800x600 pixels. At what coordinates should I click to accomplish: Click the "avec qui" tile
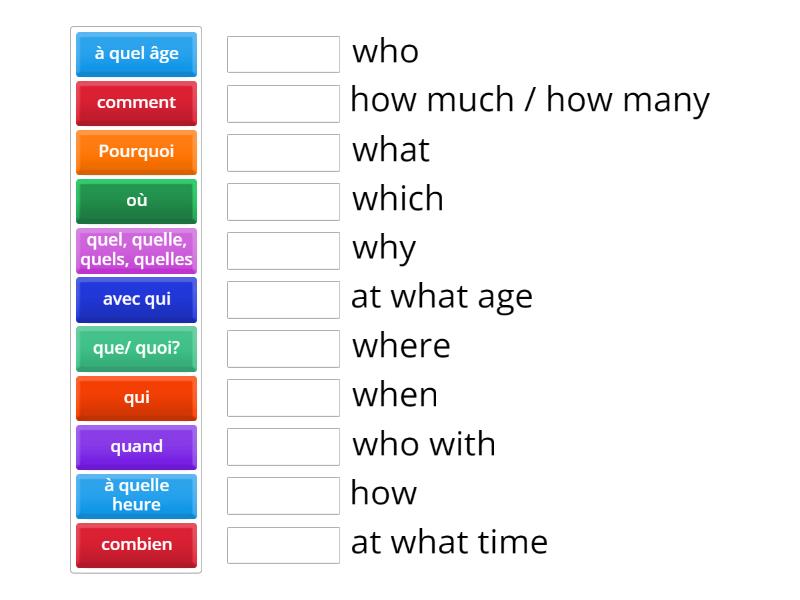coord(136,299)
